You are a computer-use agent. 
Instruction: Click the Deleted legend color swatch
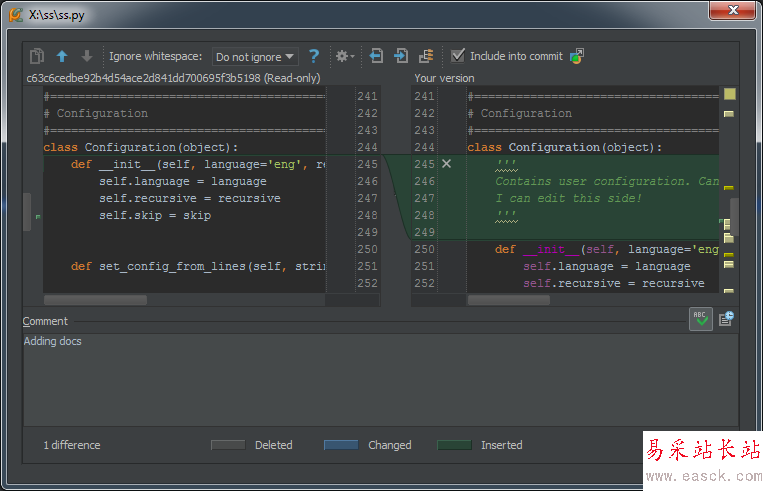tap(228, 445)
